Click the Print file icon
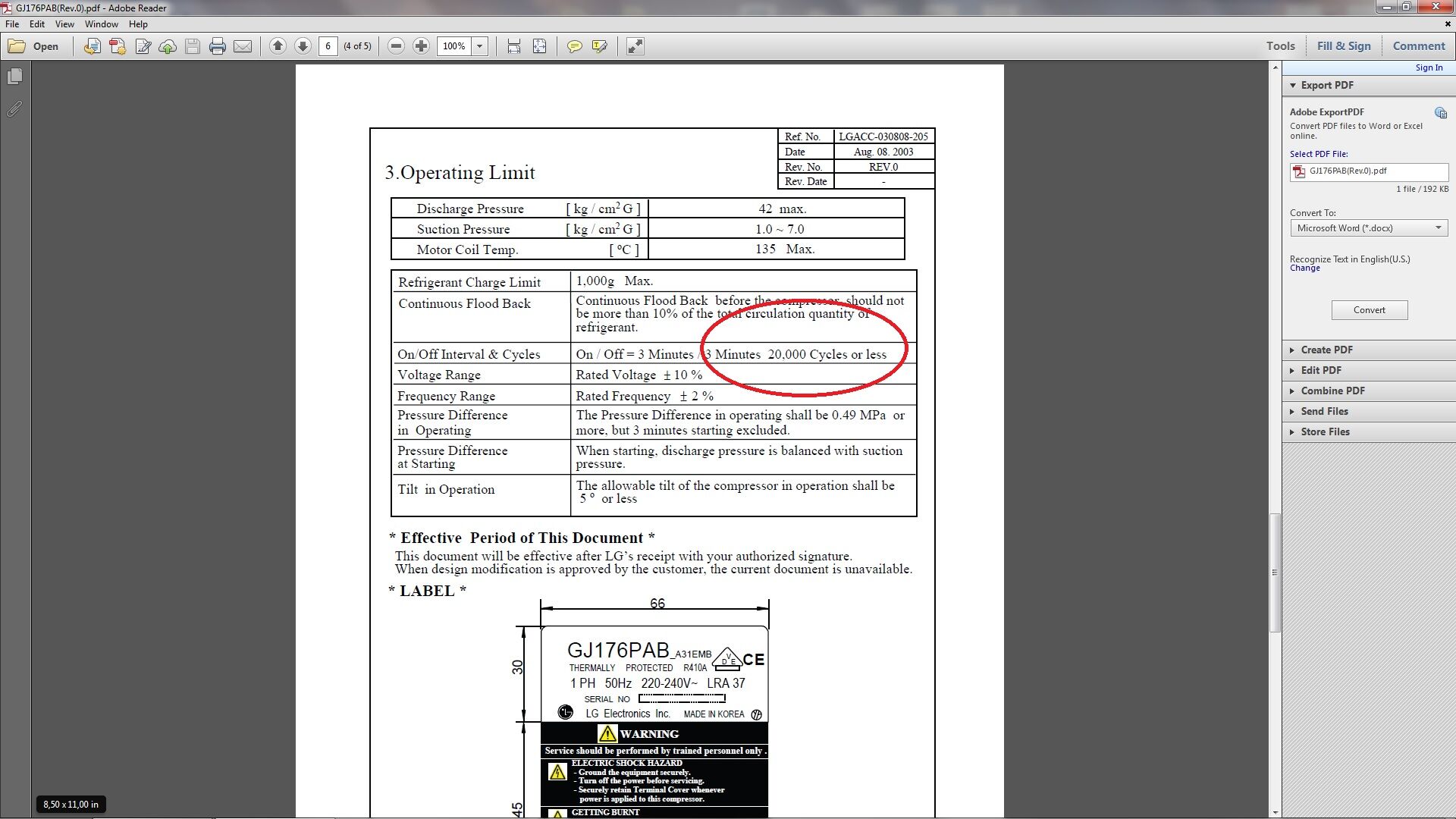This screenshot has height=819, width=1456. [218, 46]
